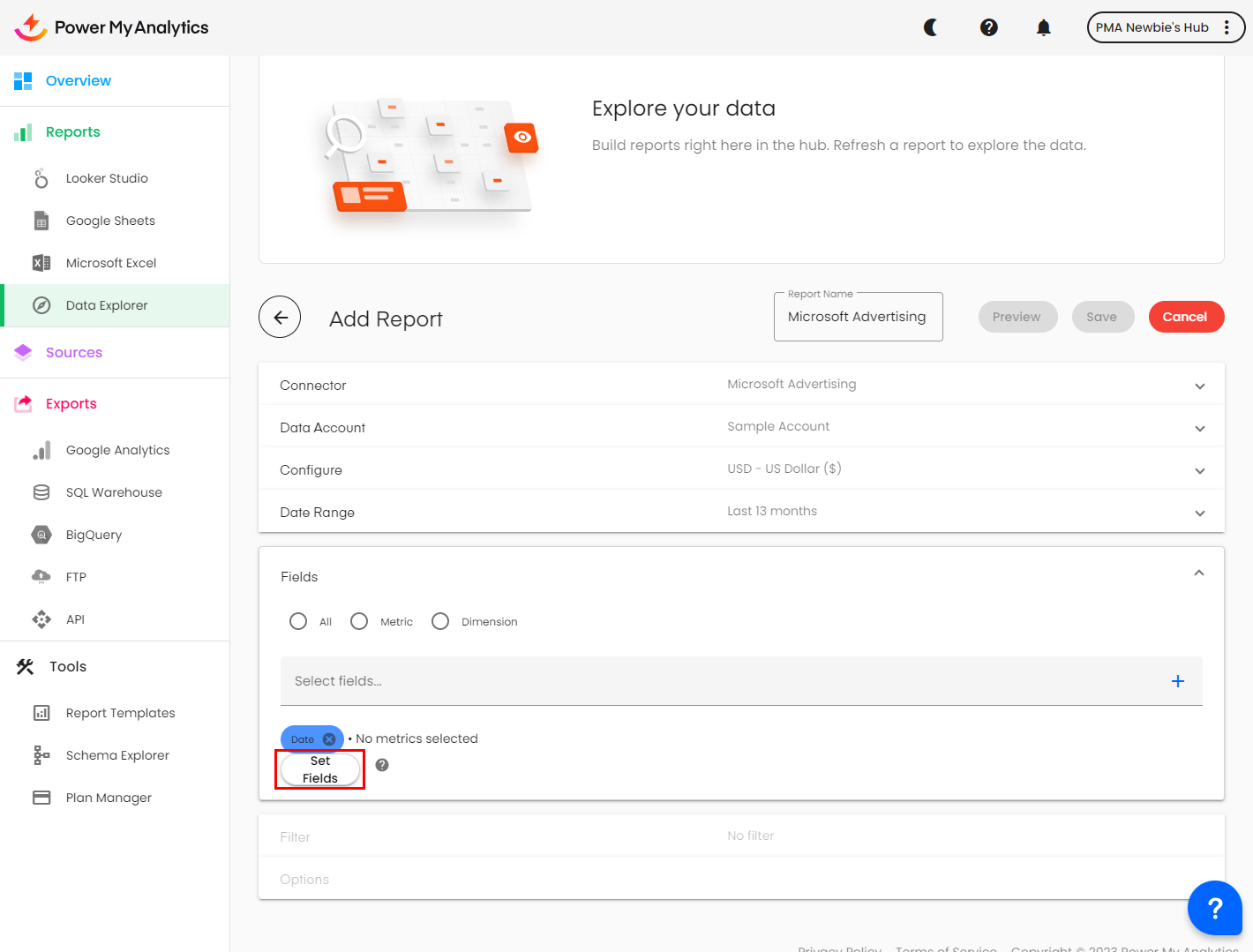Collapse the Fields section

tap(1198, 573)
